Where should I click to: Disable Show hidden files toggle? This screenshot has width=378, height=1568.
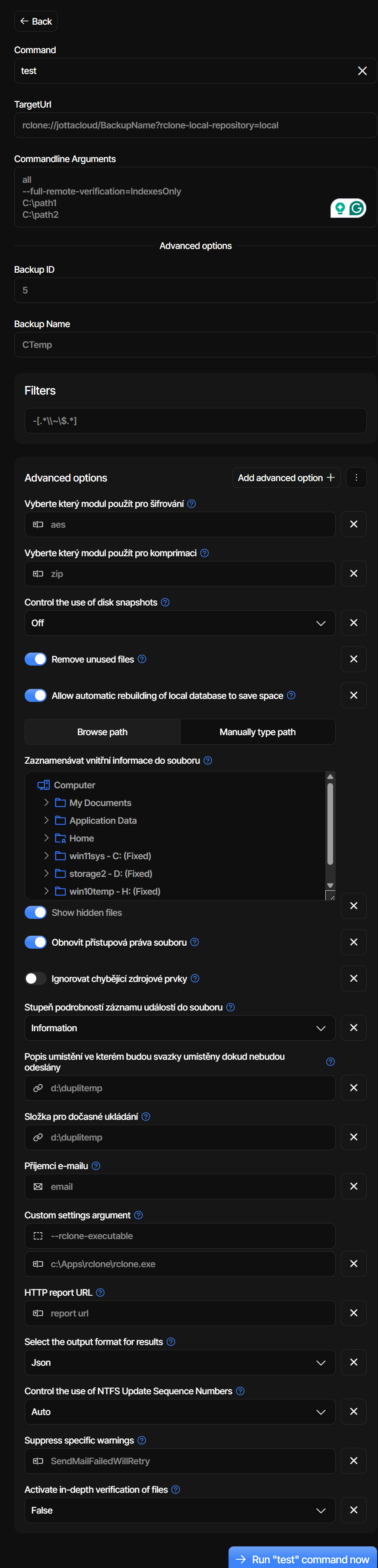pyautogui.click(x=36, y=912)
